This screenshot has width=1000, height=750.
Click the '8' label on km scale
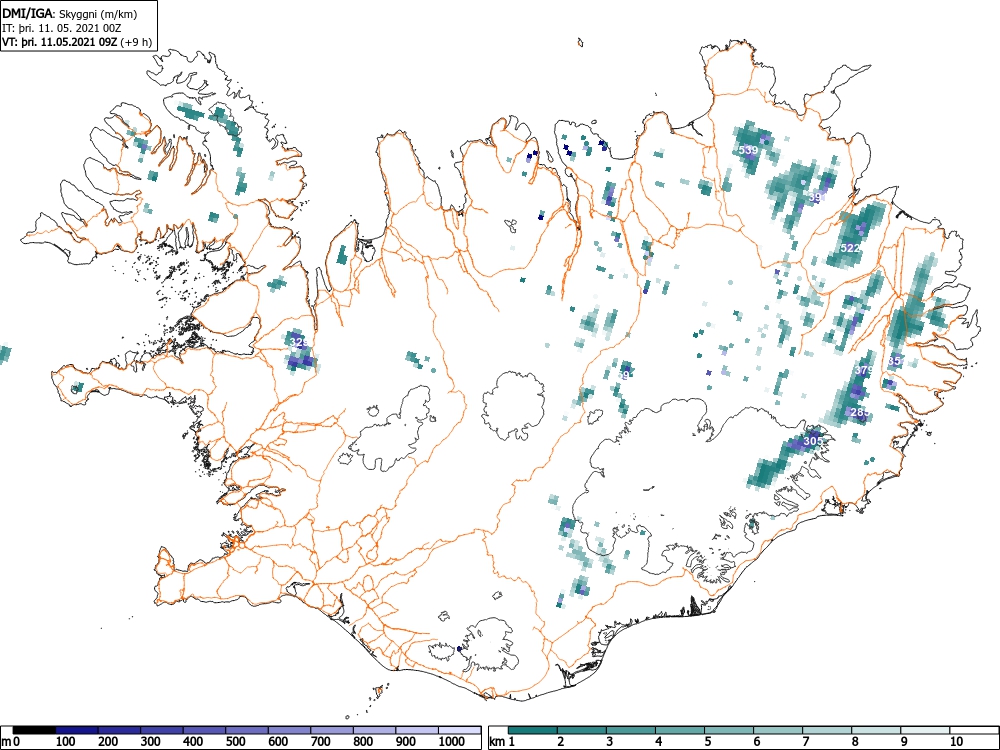pos(855,742)
